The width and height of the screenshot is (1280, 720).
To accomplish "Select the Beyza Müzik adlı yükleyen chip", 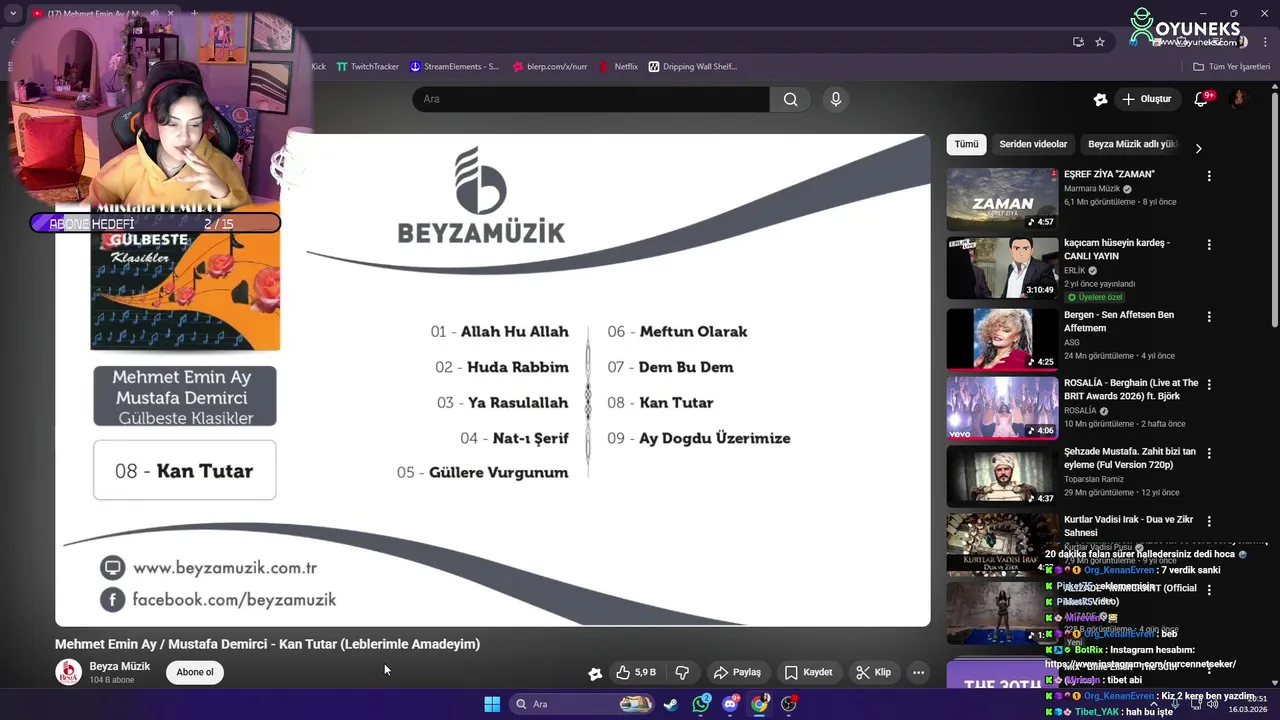I will tap(1132, 144).
